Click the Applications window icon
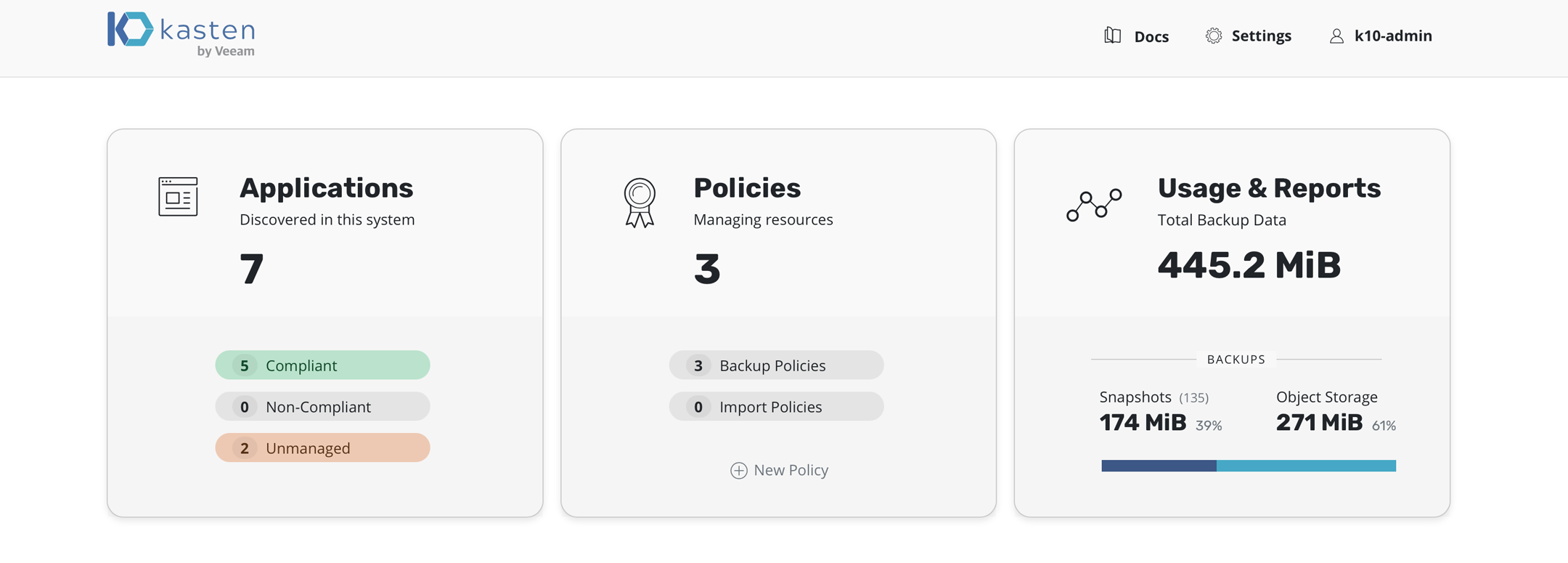Image resolution: width=1568 pixels, height=563 pixels. 178,196
